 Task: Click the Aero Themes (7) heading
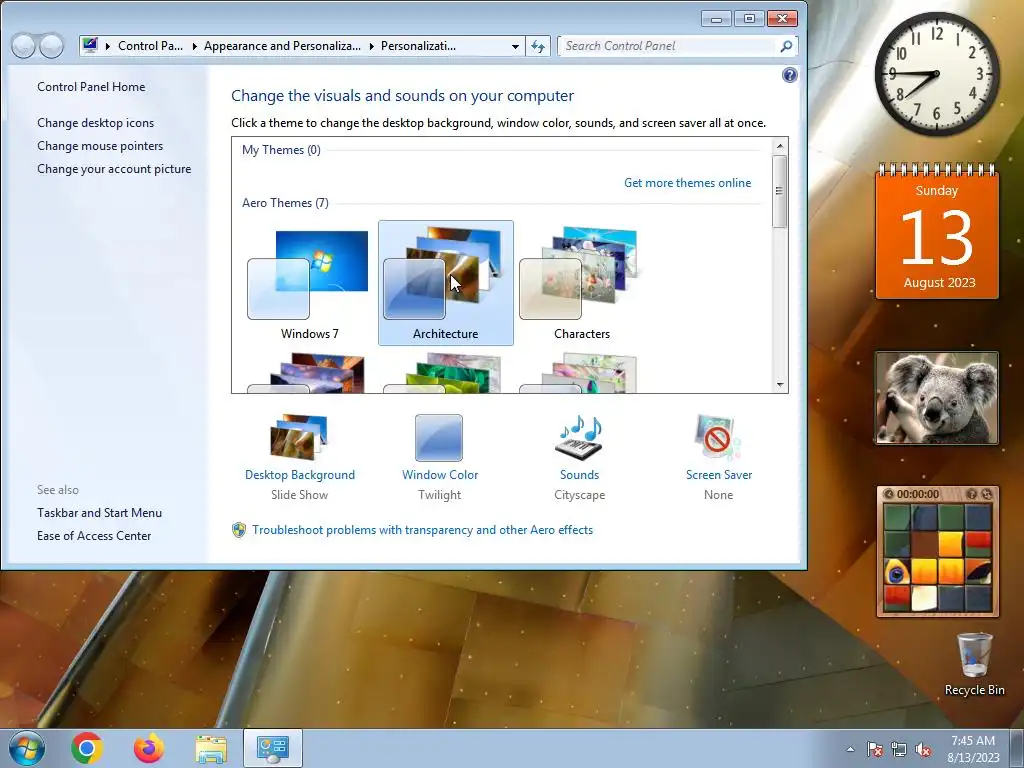(x=285, y=202)
